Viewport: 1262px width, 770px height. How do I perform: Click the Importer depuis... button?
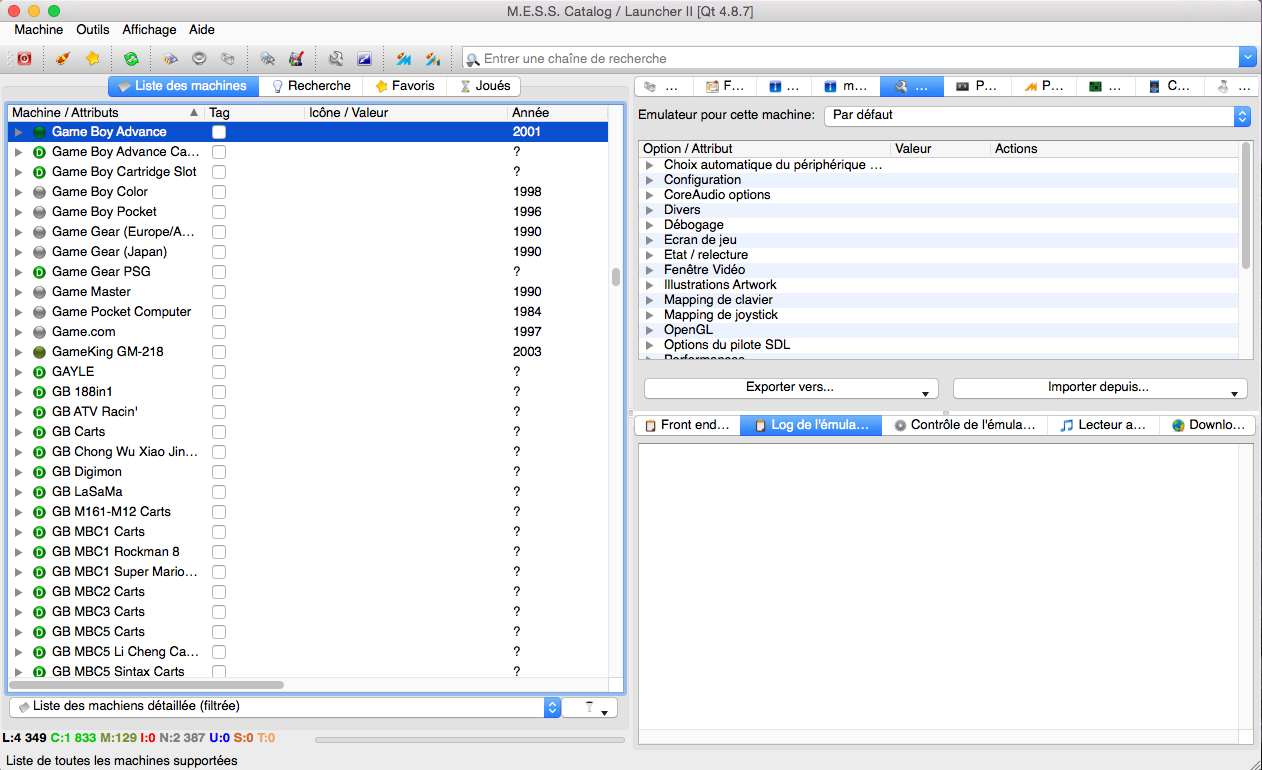coord(1100,387)
